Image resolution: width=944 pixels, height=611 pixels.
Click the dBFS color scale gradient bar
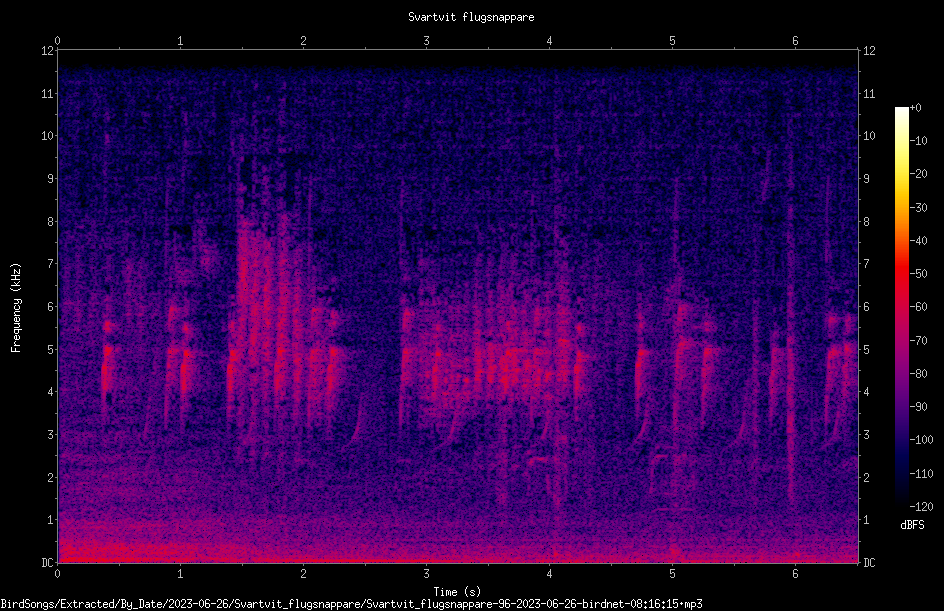[x=902, y=306]
